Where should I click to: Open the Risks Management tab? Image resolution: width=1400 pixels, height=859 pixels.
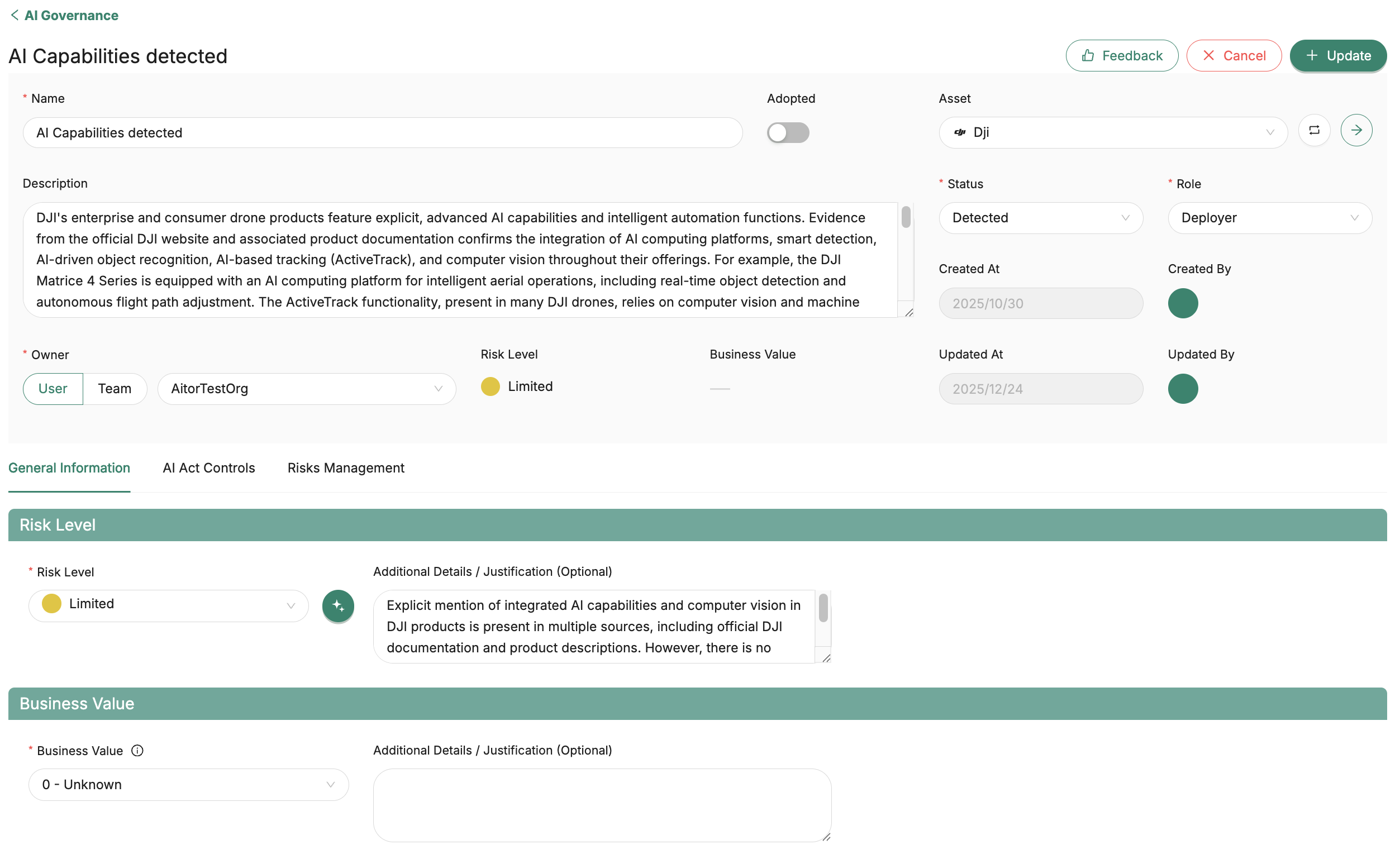click(x=345, y=467)
